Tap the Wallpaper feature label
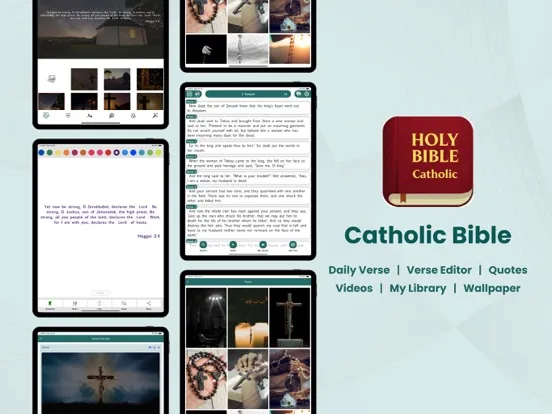The image size is (552, 414). pos(492,288)
